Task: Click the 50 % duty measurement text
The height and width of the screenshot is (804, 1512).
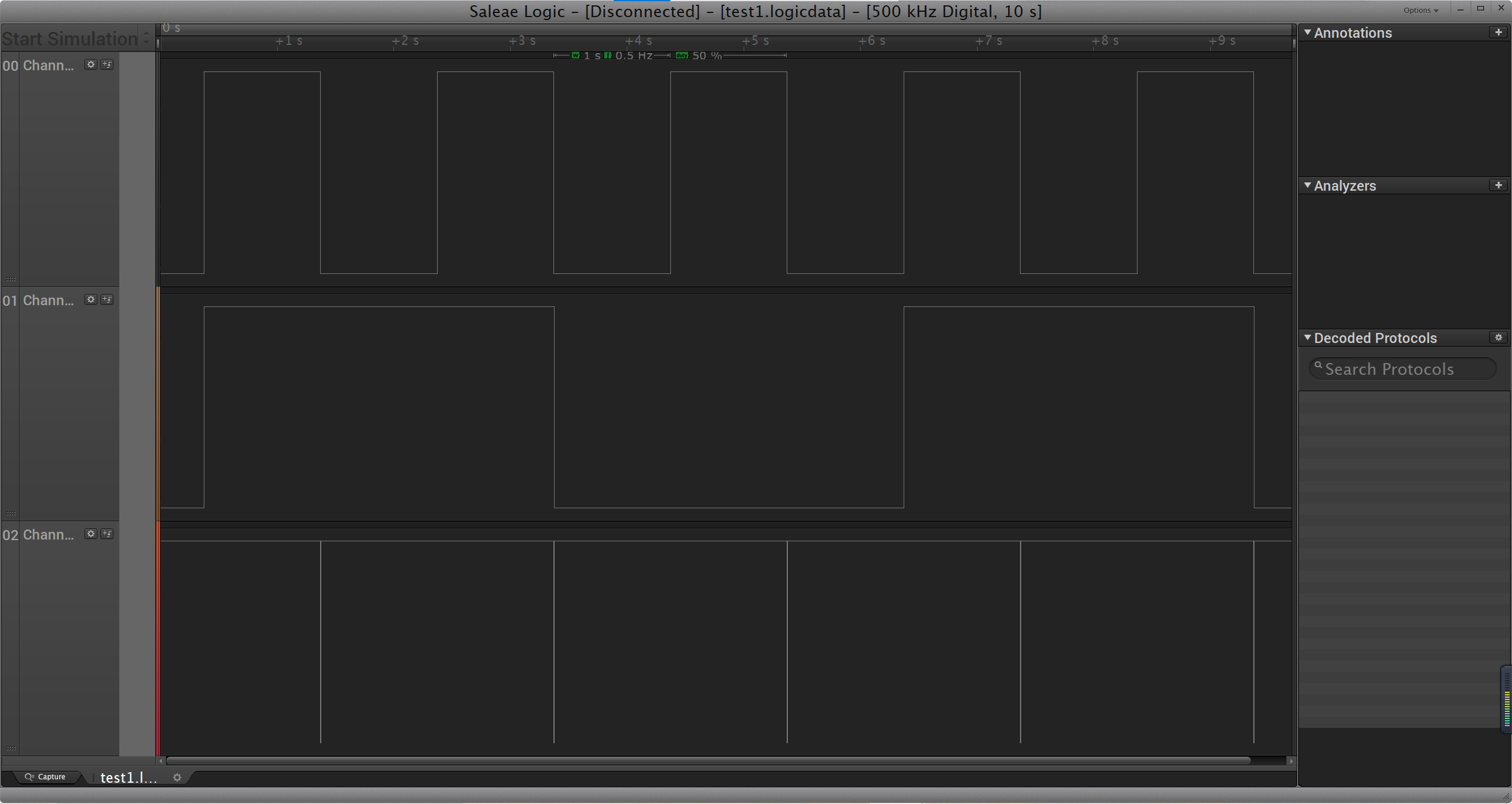Action: pyautogui.click(x=707, y=55)
